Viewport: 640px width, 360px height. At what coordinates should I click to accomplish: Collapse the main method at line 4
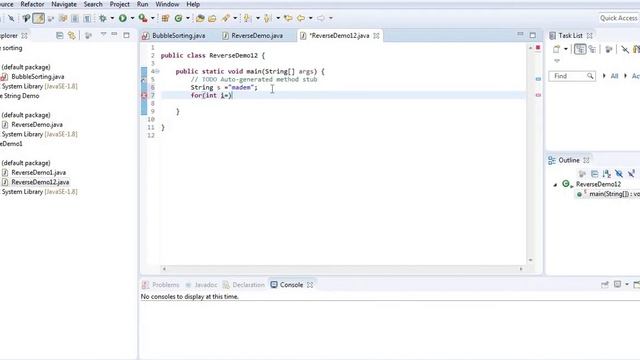pos(158,71)
